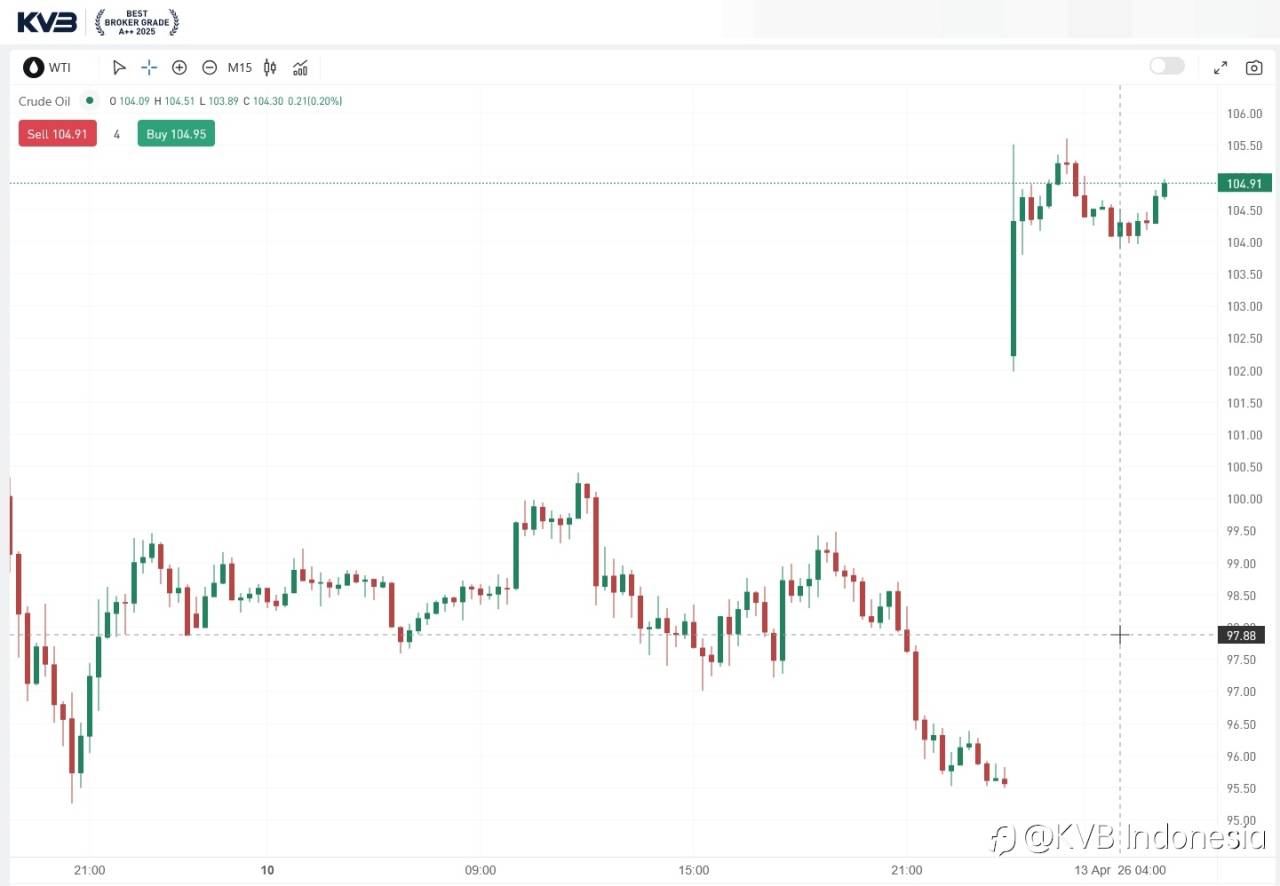The width and height of the screenshot is (1280, 886).
Task: Take a chart snapshot with camera icon
Action: pyautogui.click(x=1253, y=68)
